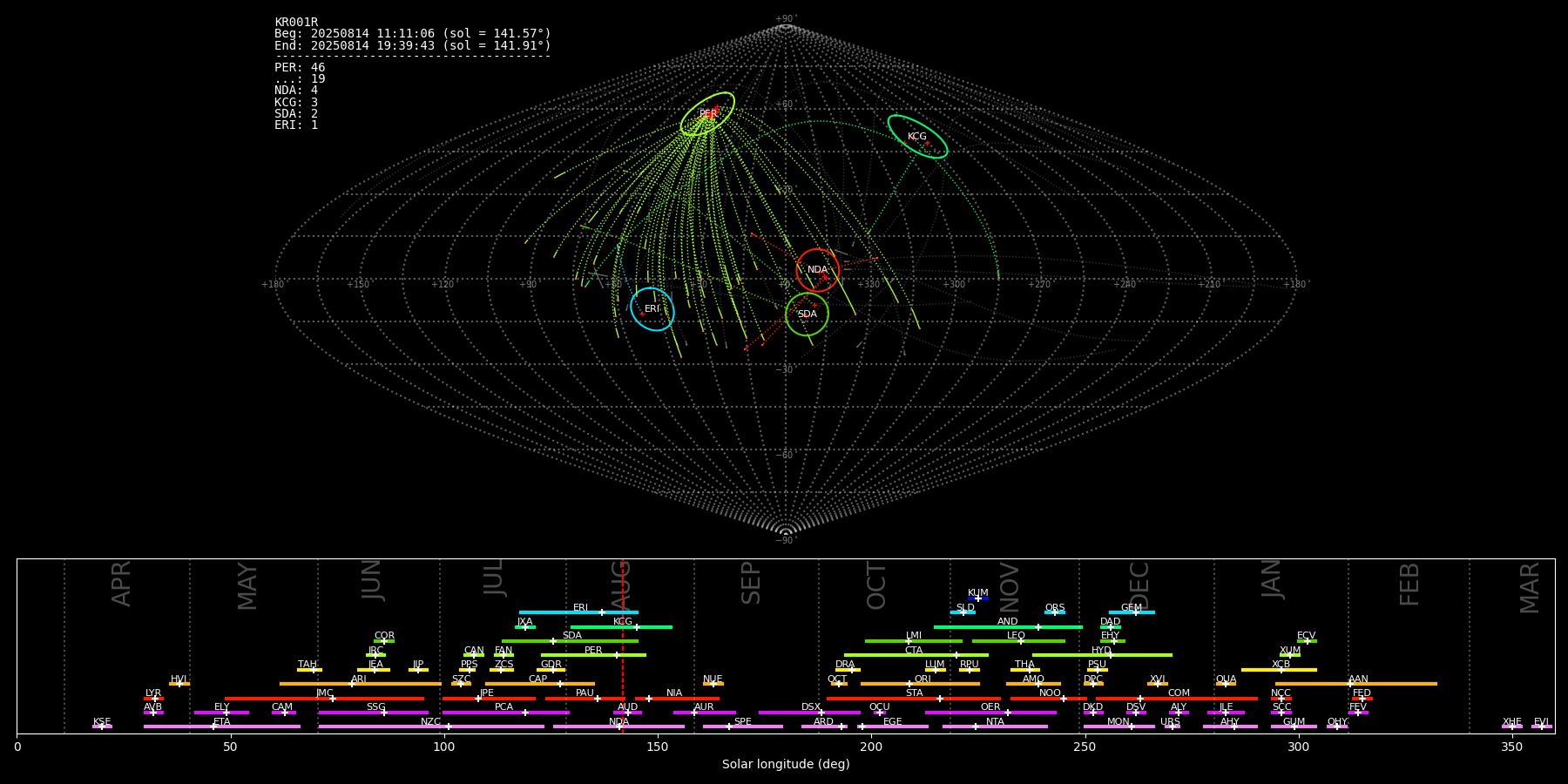This screenshot has width=1568, height=784.
Task: Select the cyan GEM shower bar
Action: (1132, 612)
